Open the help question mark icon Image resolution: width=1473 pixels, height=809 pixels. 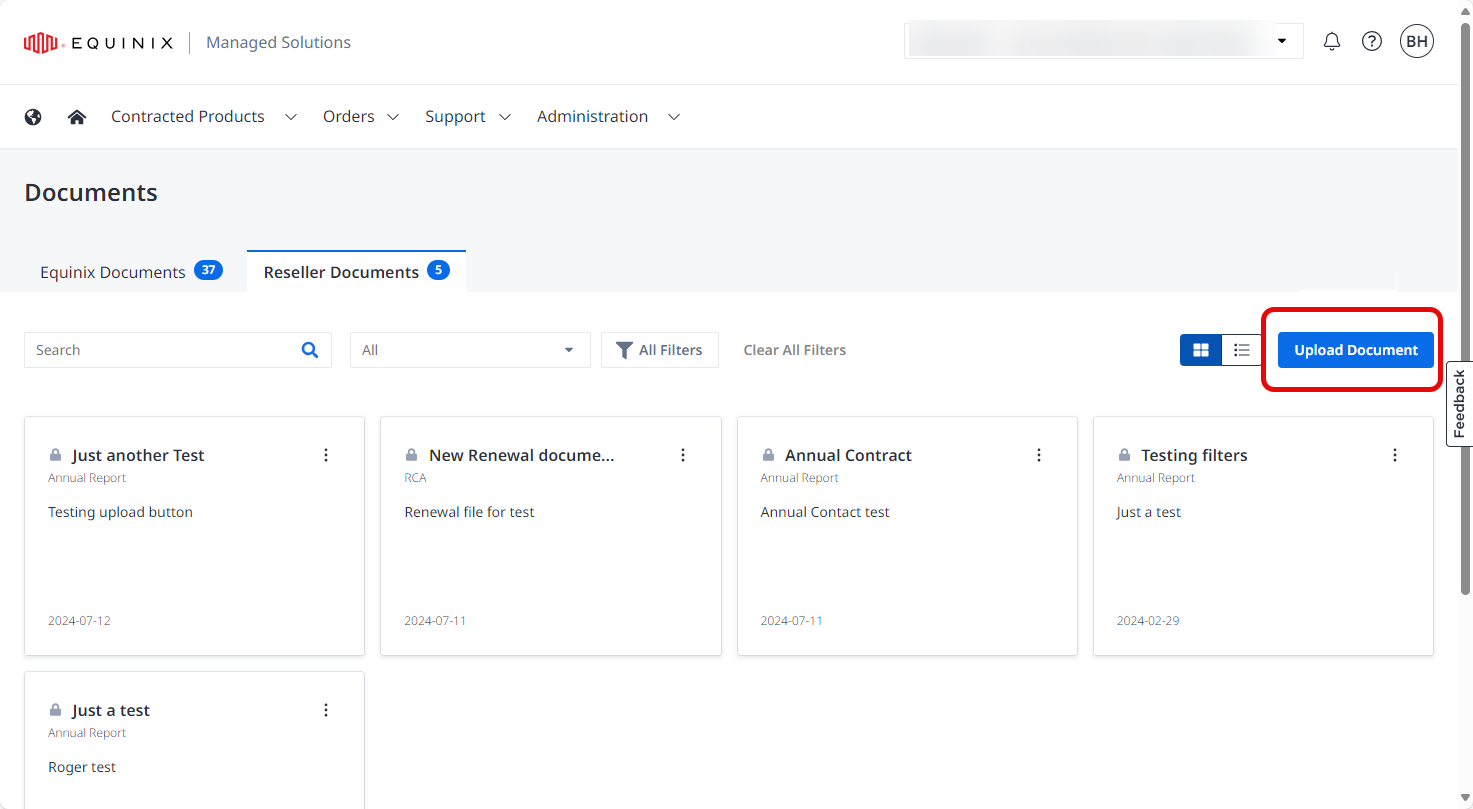click(1372, 42)
